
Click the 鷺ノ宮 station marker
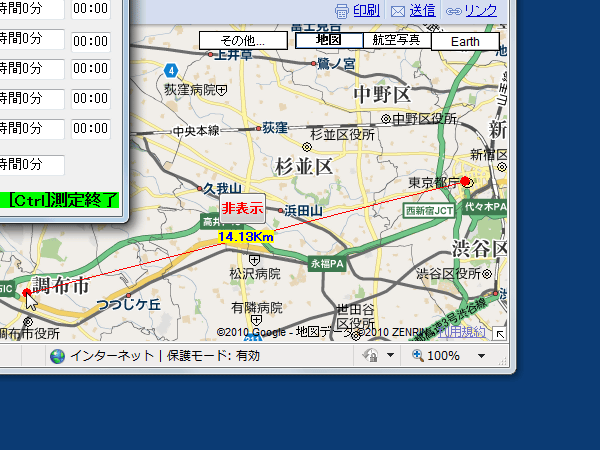313,64
